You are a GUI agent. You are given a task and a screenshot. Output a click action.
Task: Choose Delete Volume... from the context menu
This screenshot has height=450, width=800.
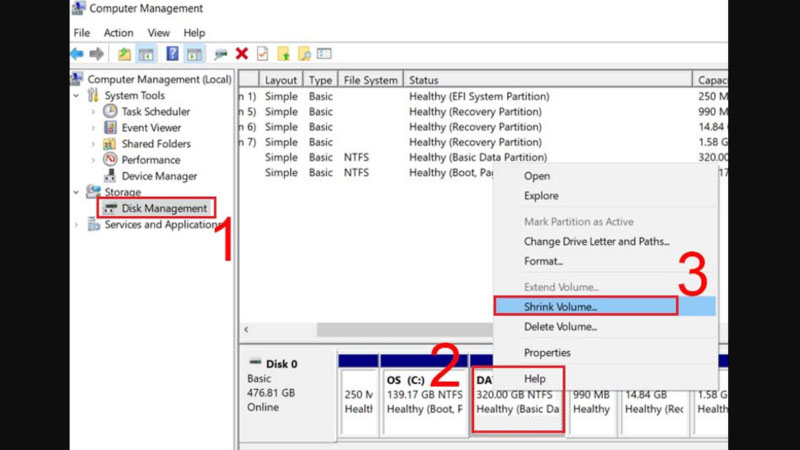(x=560, y=327)
